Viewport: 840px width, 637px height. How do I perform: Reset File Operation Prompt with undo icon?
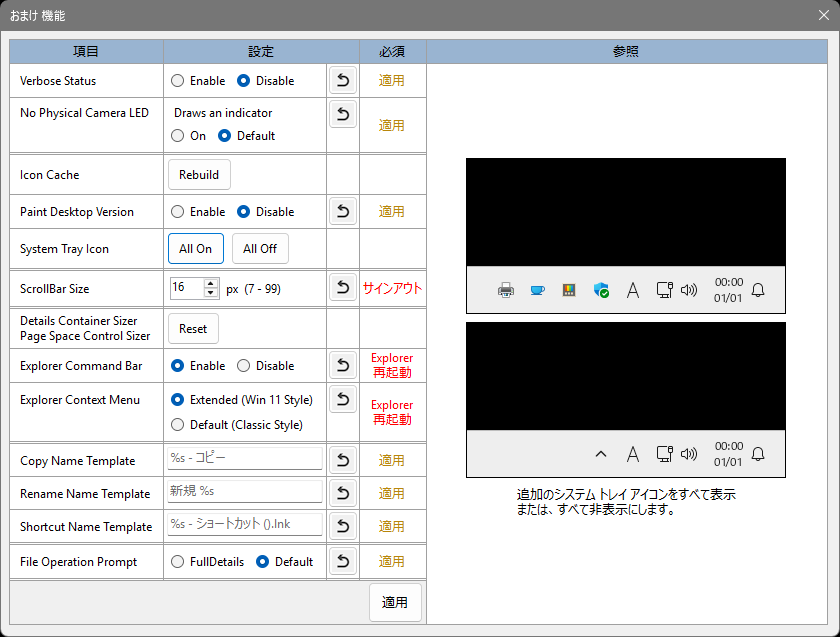[343, 561]
